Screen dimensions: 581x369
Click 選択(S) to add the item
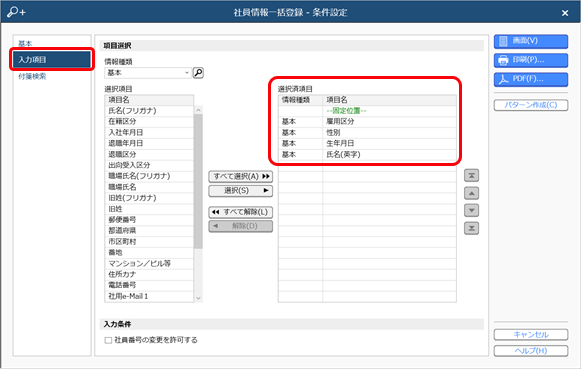tap(240, 190)
